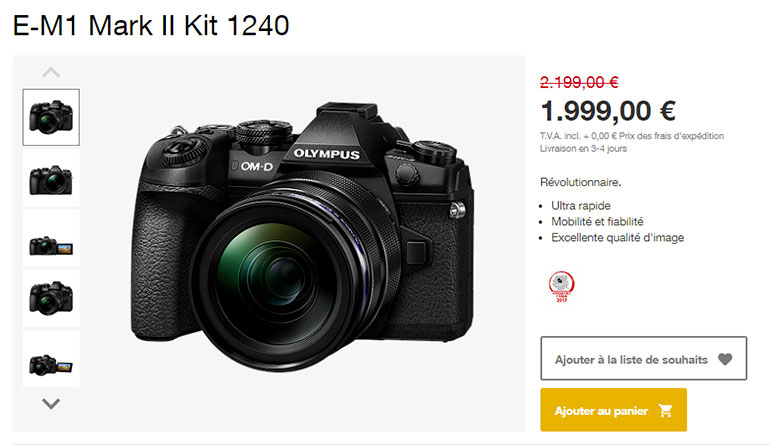Click the E-M1 Mark II Kit 1240 title

[x=151, y=26]
